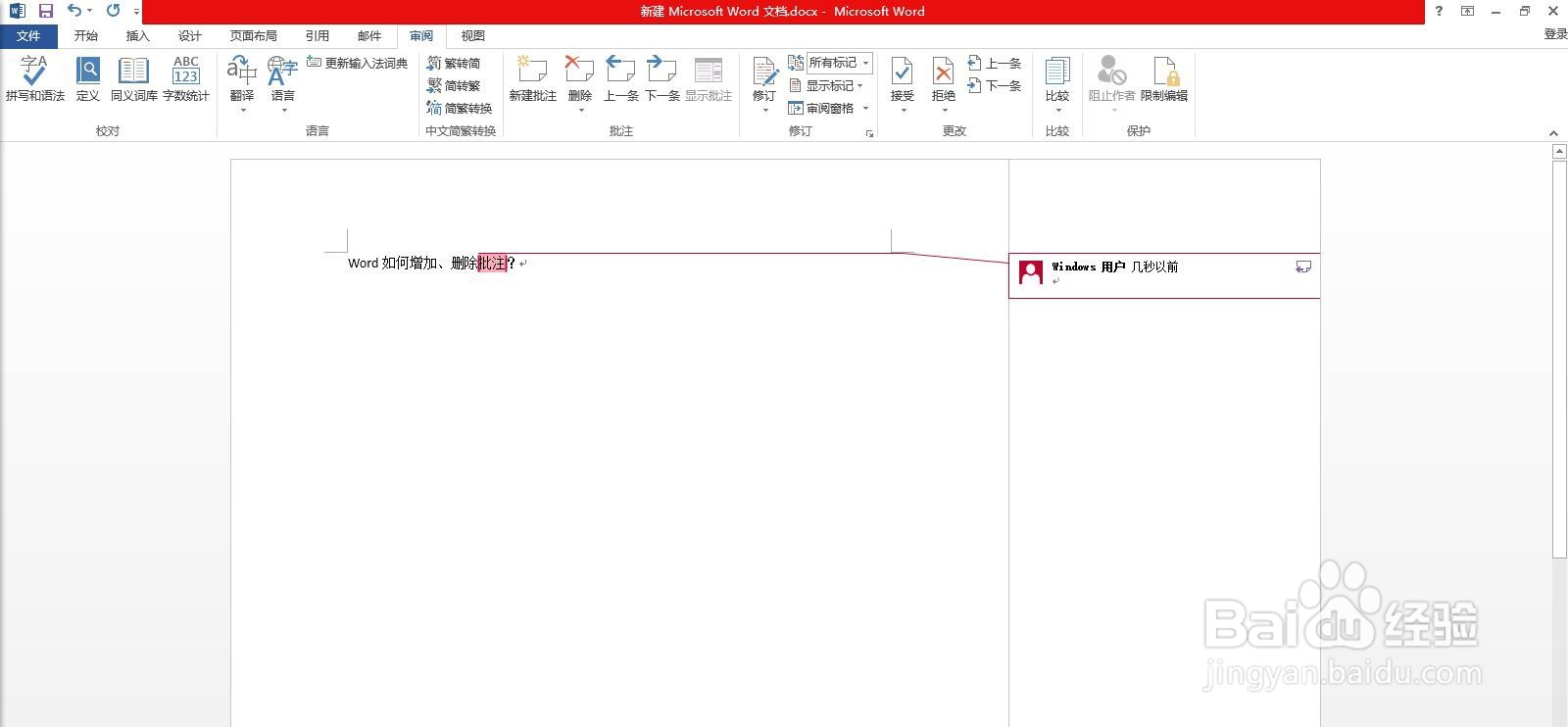Open ribbon display options
The height and width of the screenshot is (727, 1568).
1467,11
